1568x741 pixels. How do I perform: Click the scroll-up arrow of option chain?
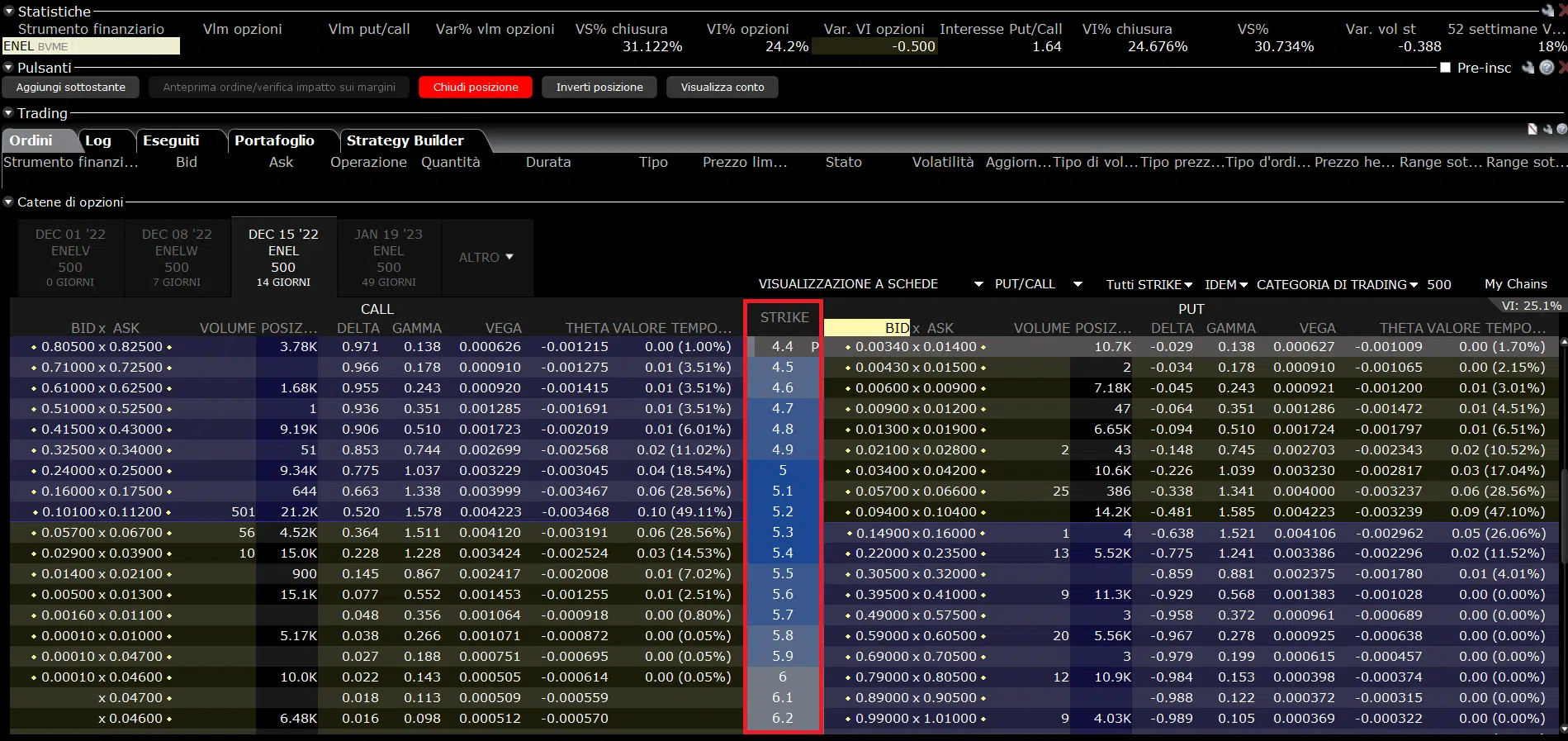click(x=1562, y=340)
